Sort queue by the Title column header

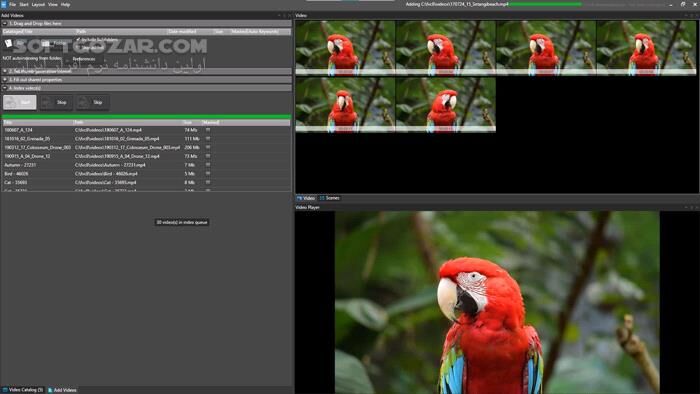point(38,122)
